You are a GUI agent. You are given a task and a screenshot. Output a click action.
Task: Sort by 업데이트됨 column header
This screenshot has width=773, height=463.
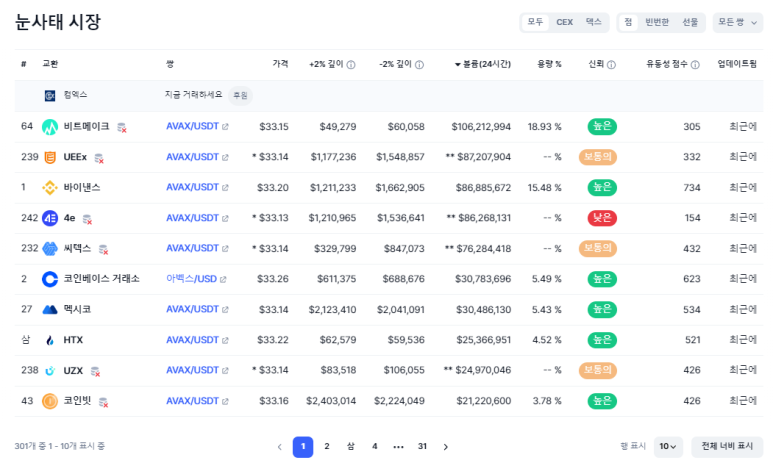737,64
